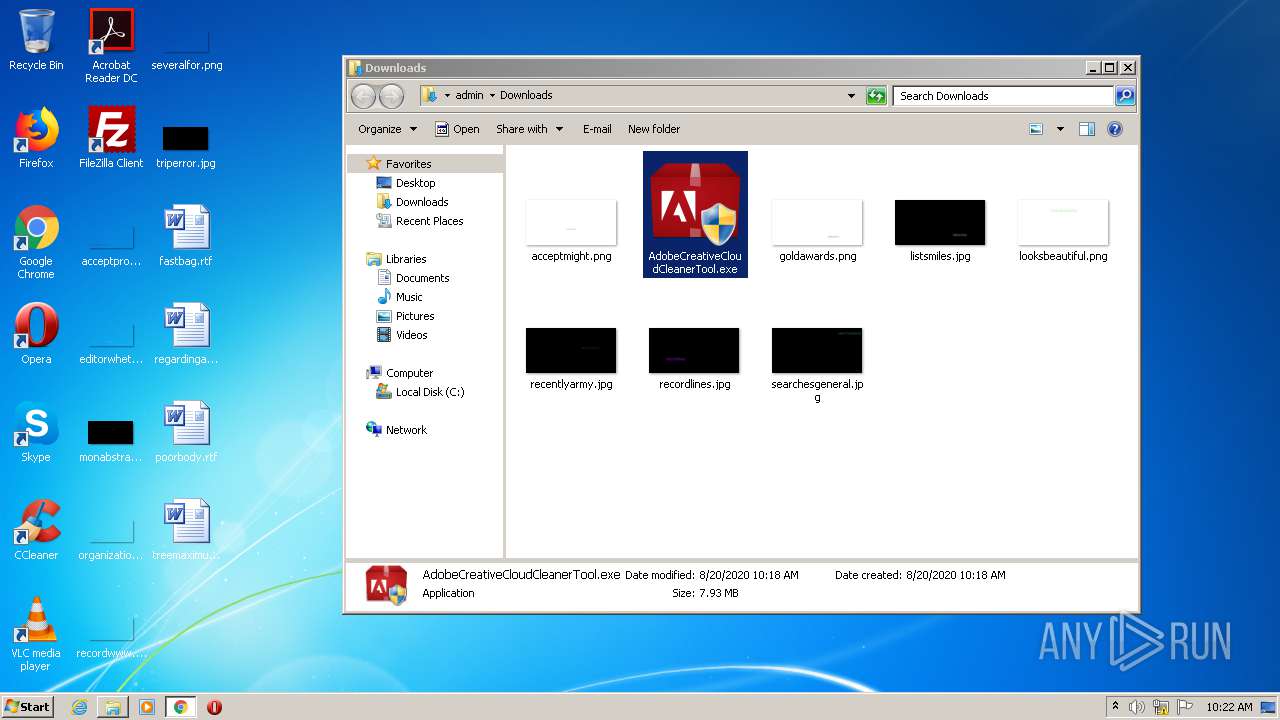Launch Acrobat Reader DC desktop shortcut
The image size is (1280, 720).
111,45
